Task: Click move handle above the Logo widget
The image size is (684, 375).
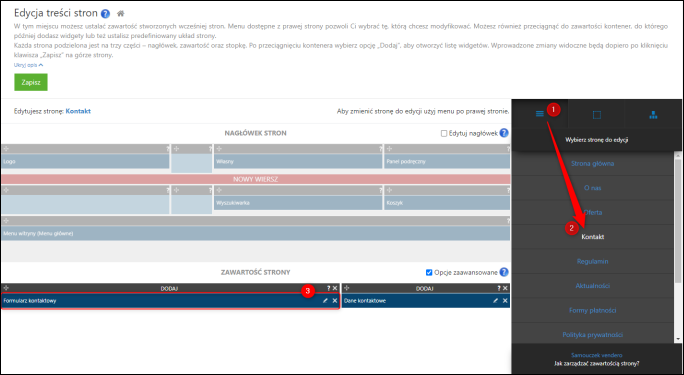Action: click(x=6, y=149)
